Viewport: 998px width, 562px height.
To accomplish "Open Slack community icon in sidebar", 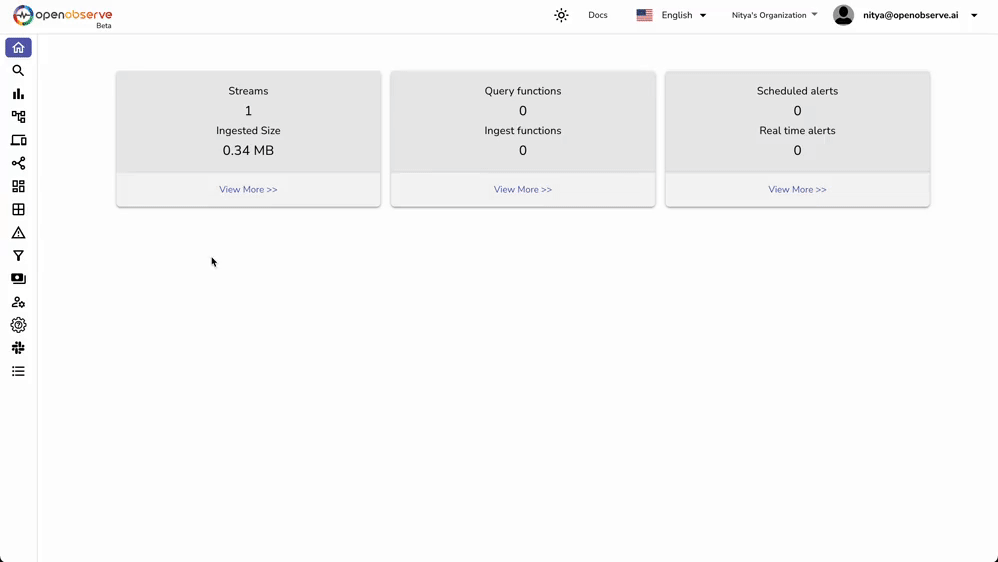I will click(18, 348).
